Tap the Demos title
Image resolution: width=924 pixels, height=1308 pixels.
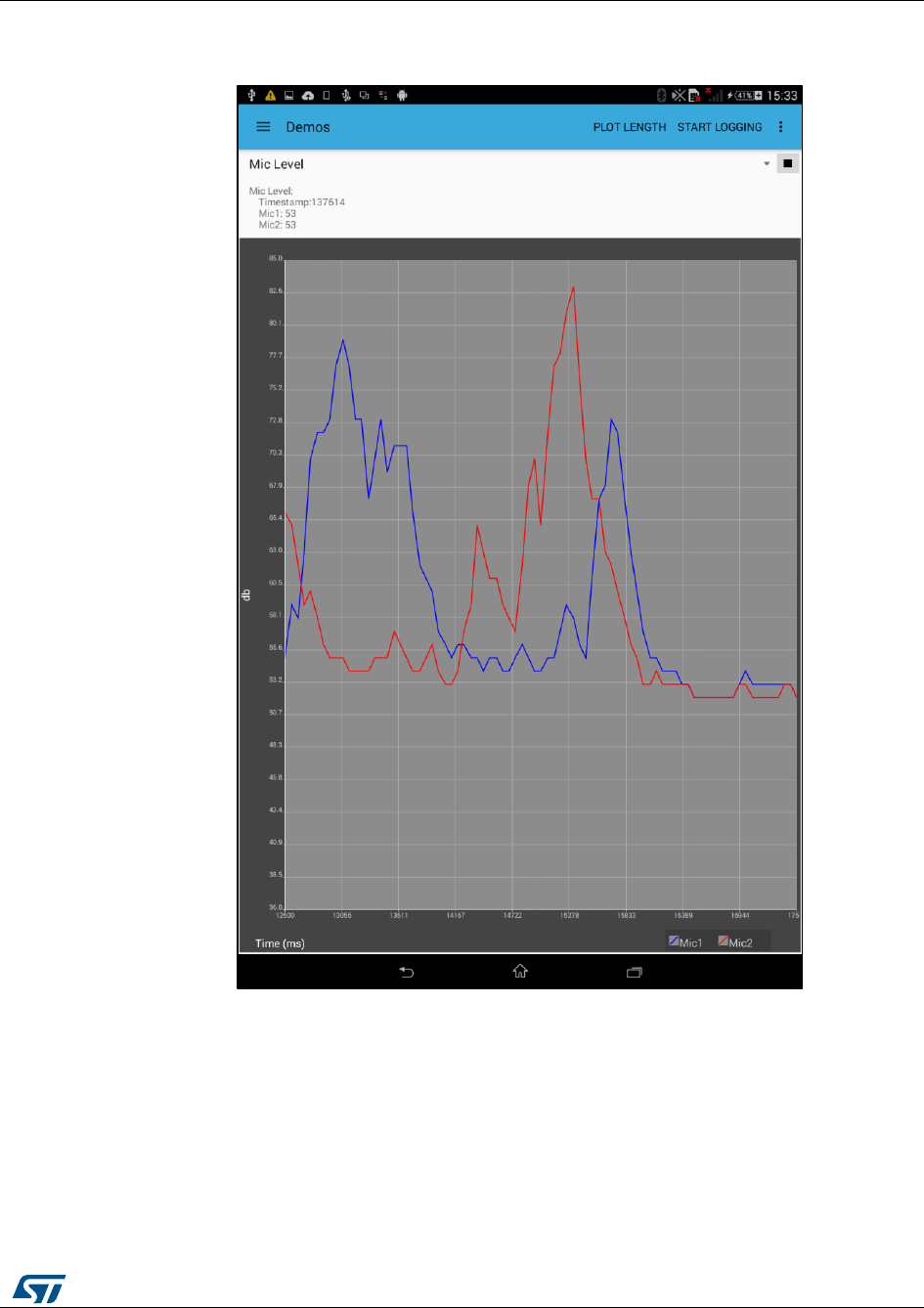308,127
